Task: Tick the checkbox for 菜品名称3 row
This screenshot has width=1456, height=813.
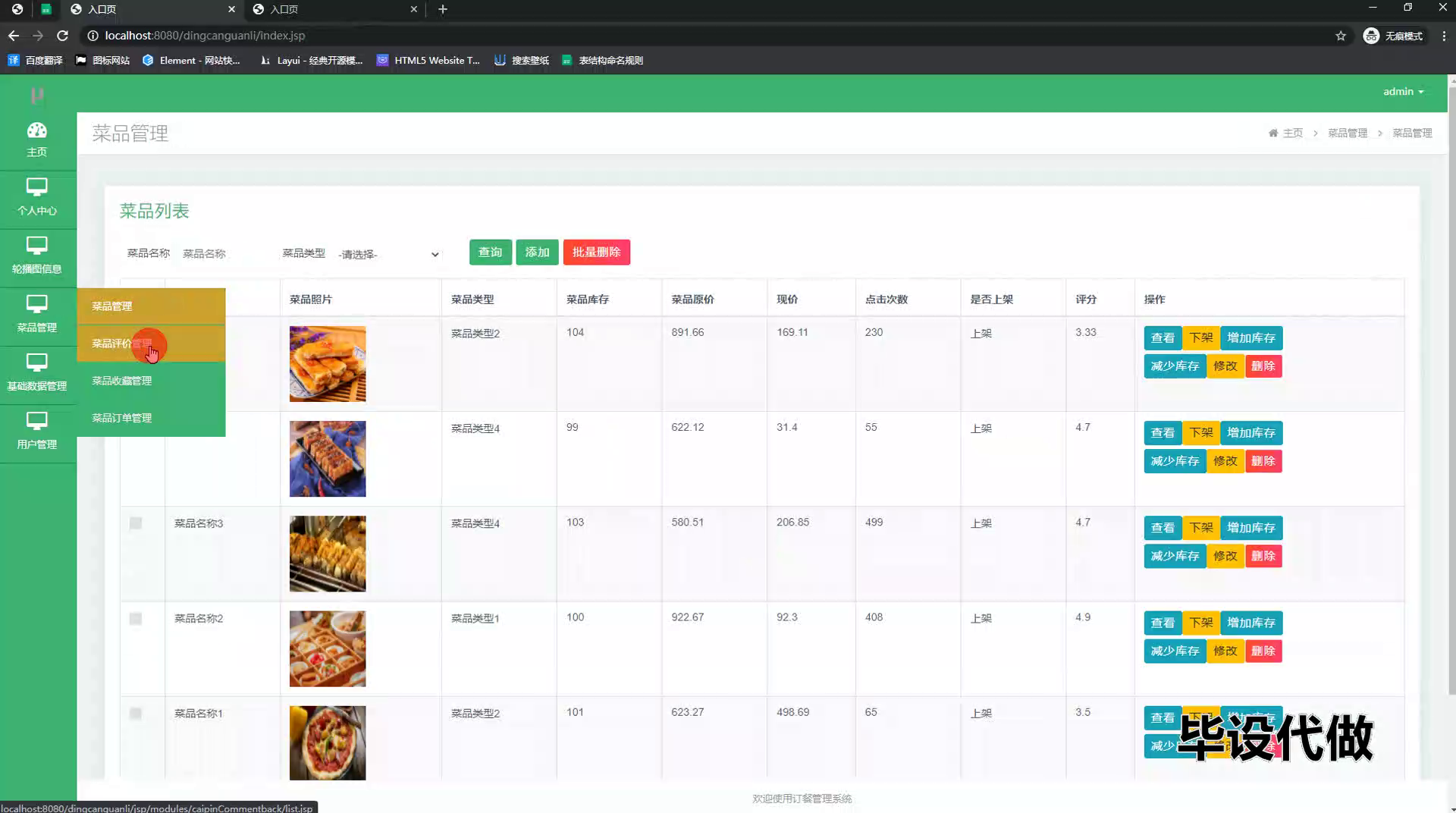Action: pyautogui.click(x=136, y=523)
